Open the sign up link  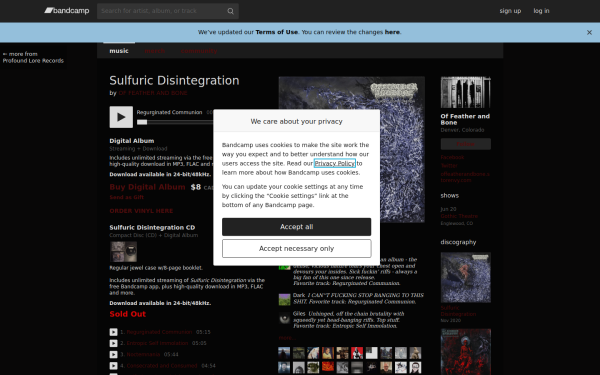point(510,11)
